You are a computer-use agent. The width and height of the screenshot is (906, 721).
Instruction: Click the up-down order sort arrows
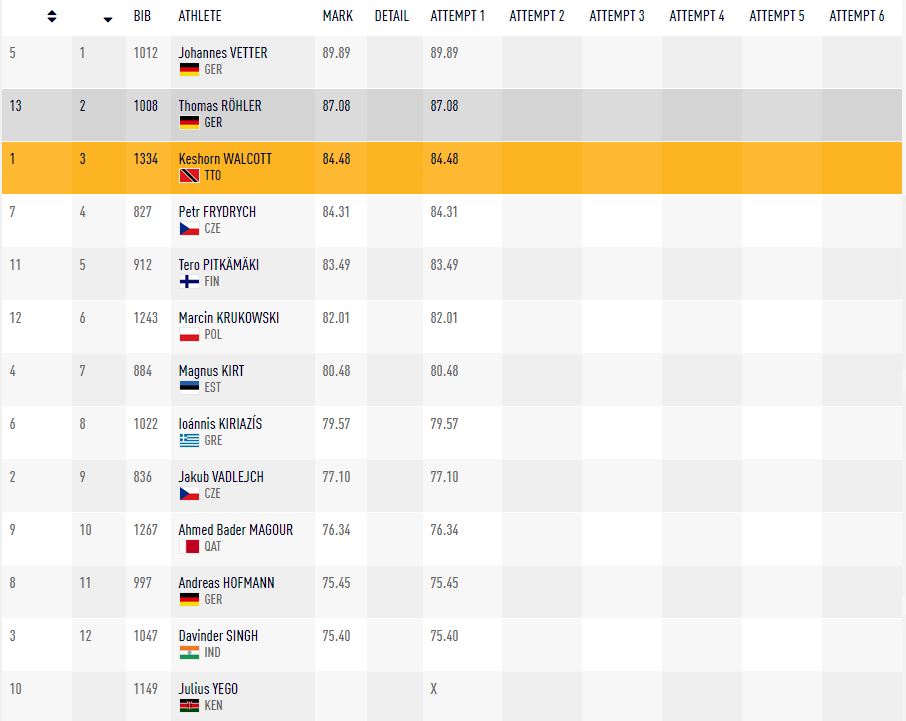(52, 17)
